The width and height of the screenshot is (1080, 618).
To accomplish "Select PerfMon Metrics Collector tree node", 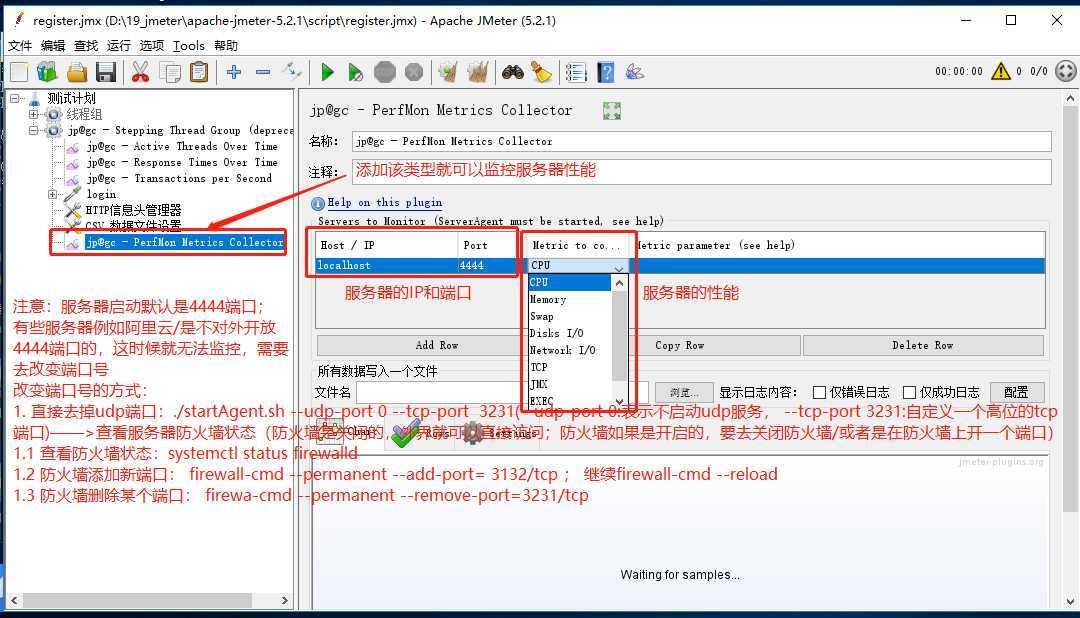I will (x=185, y=243).
